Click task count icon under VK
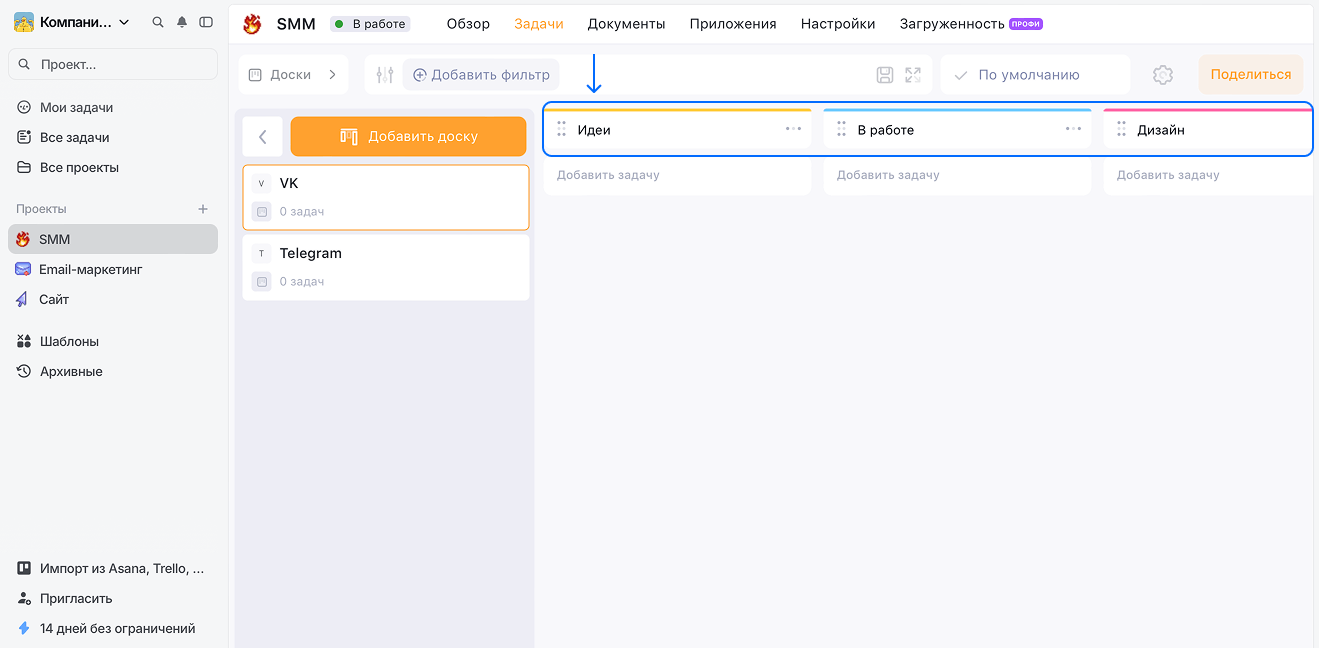 (x=262, y=212)
